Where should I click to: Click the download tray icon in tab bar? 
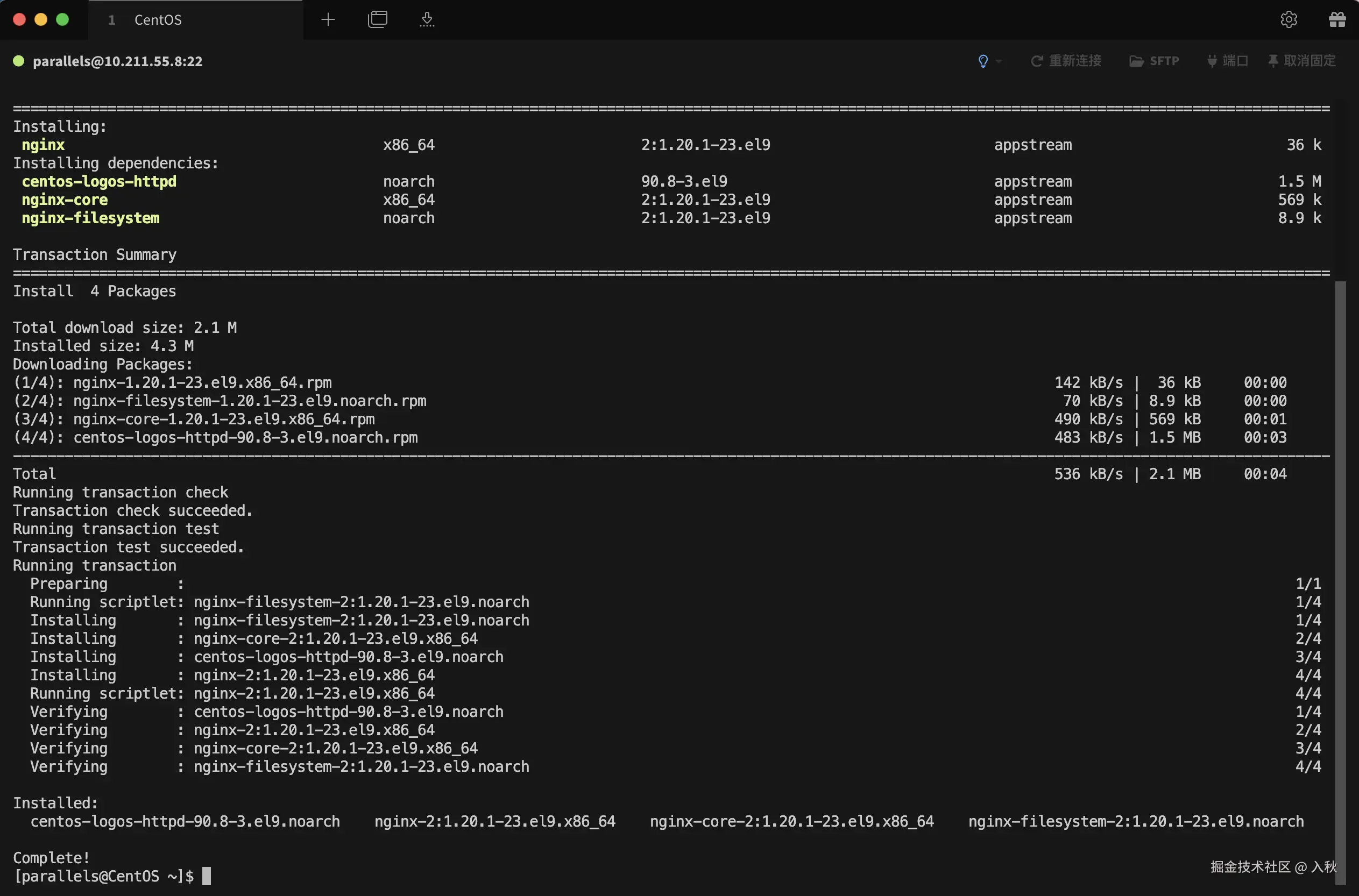(427, 20)
